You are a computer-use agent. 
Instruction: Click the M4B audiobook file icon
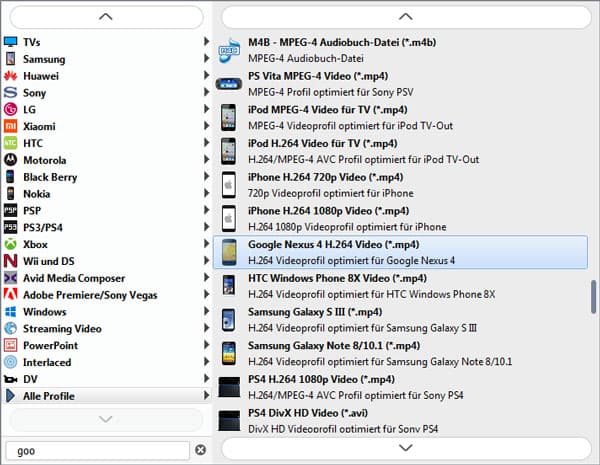(229, 50)
